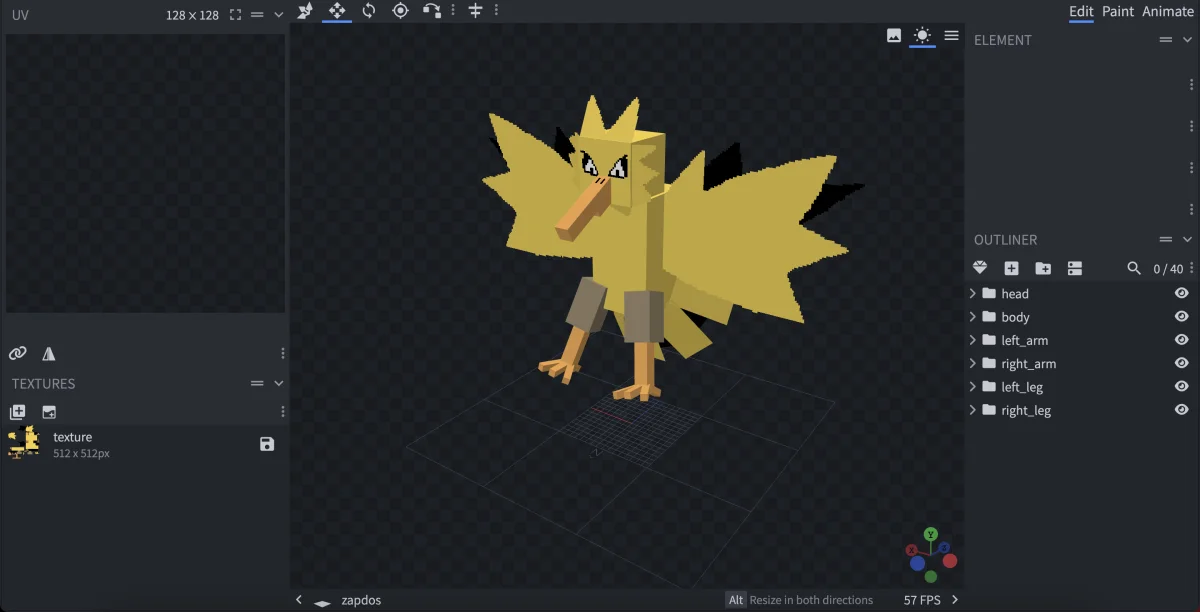This screenshot has width=1200, height=612.
Task: Toggle UV fullscreen icon
Action: (235, 15)
